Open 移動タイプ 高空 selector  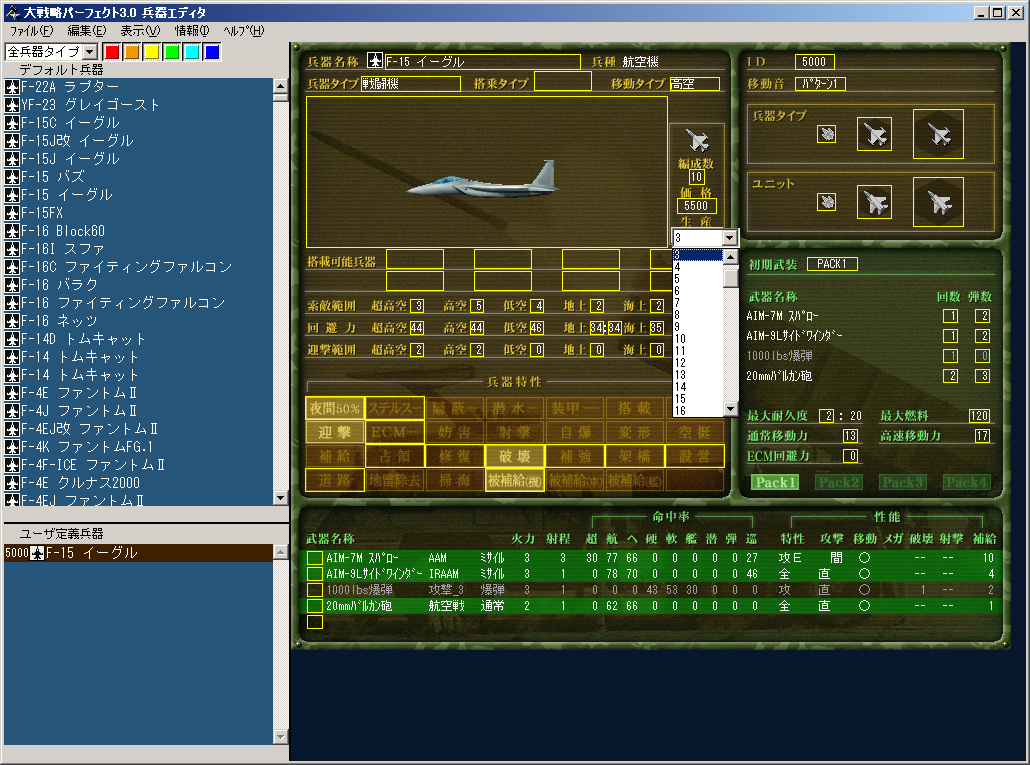694,84
